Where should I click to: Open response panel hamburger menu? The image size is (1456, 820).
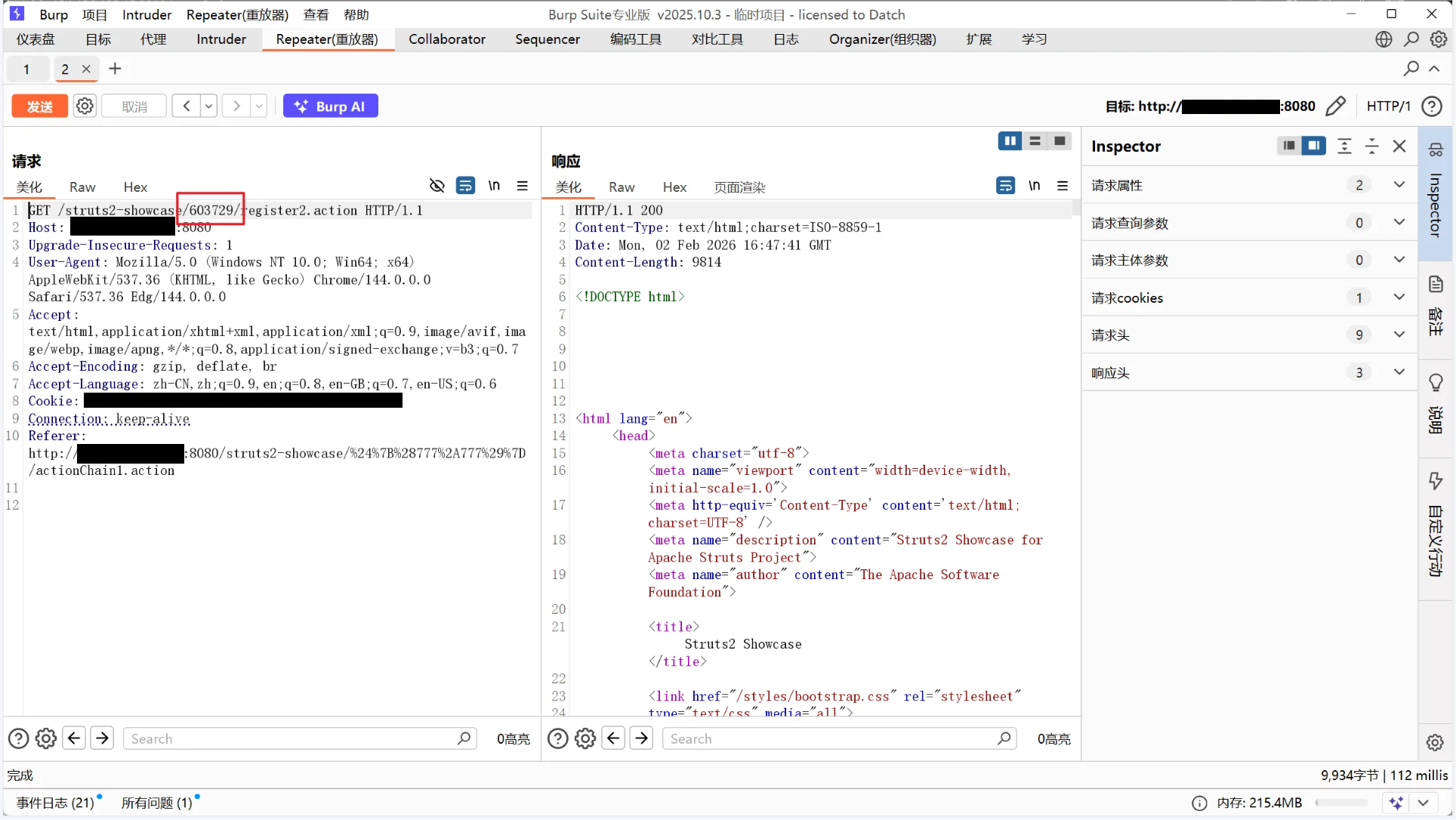click(1063, 186)
